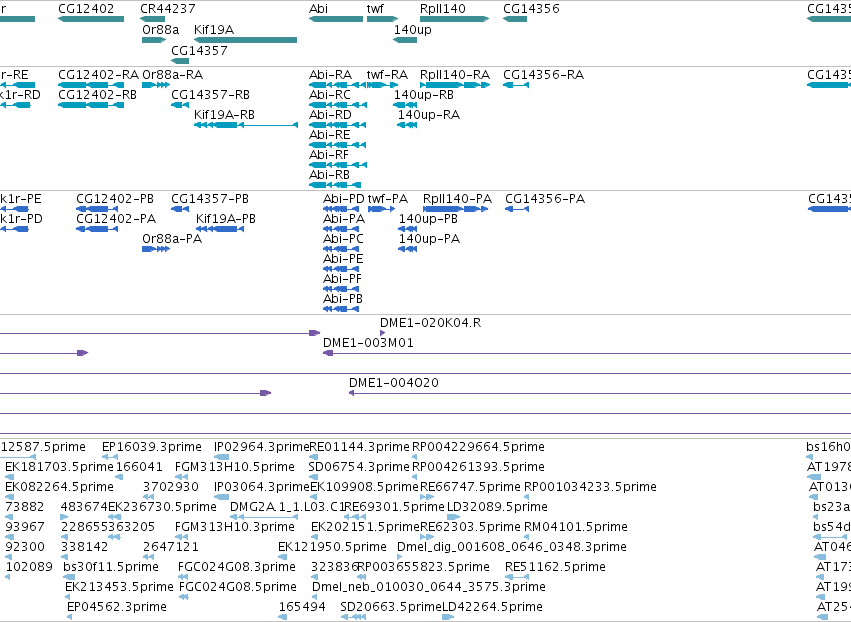Click protein Abi-PE
This screenshot has width=851, height=622.
(x=341, y=269)
